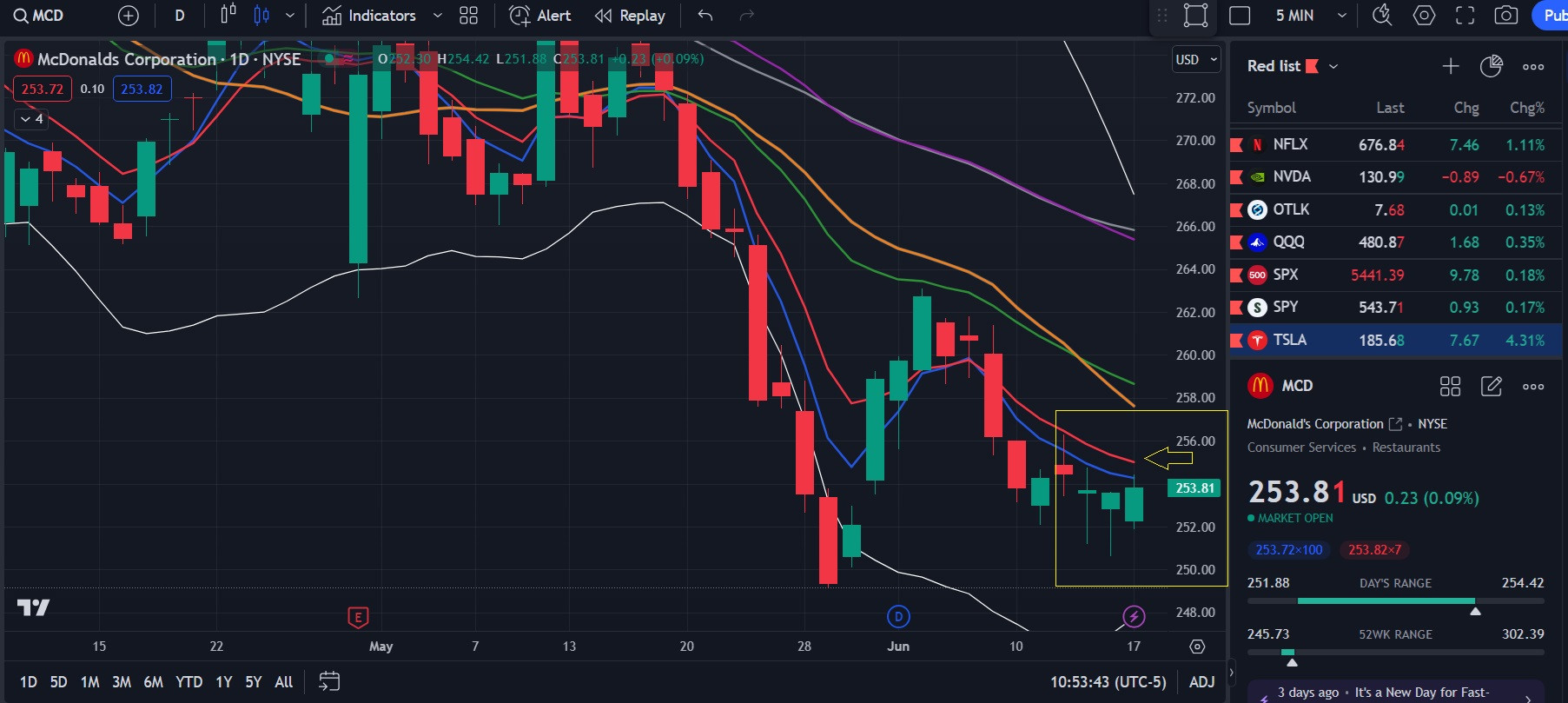This screenshot has width=1568, height=703.
Task: Select the D interval button
Action: (x=180, y=16)
